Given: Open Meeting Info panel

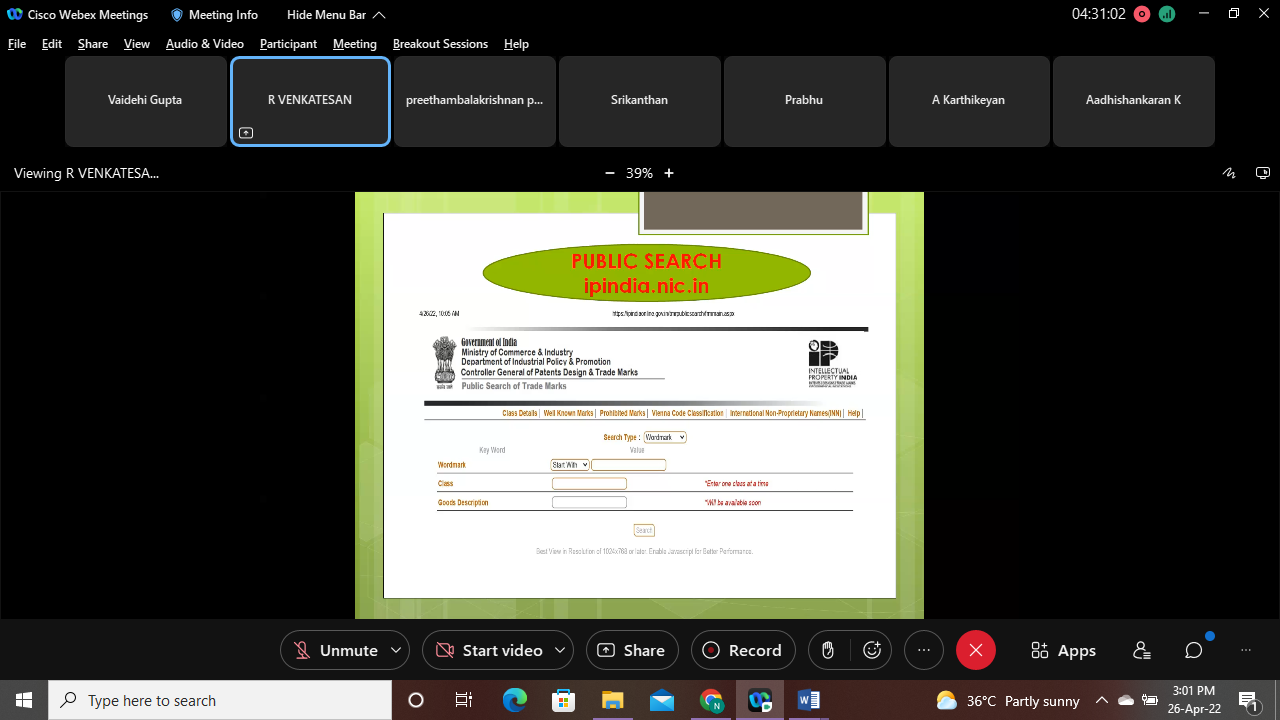Looking at the screenshot, I should pyautogui.click(x=214, y=14).
